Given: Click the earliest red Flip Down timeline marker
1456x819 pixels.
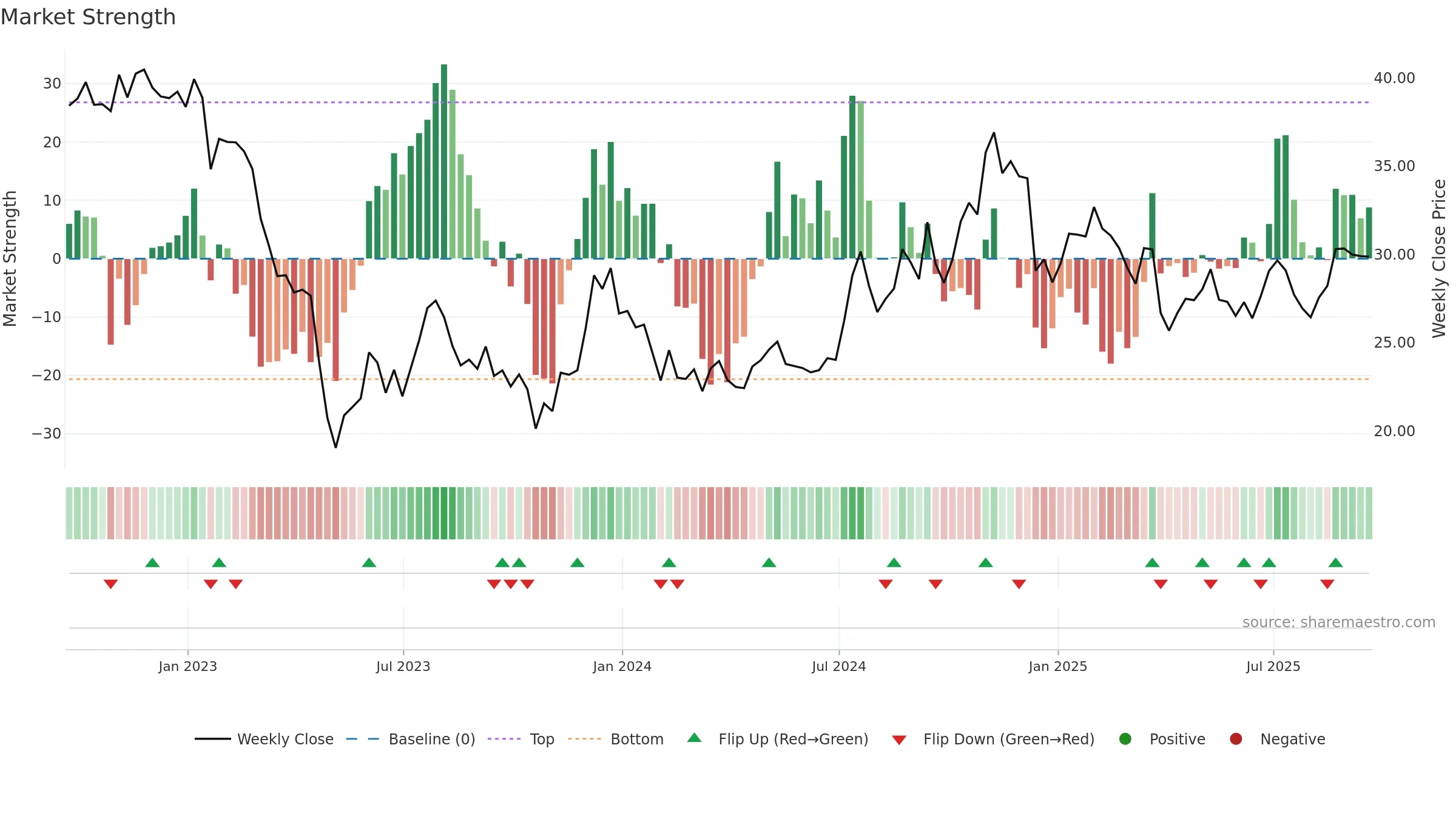Looking at the screenshot, I should tap(110, 584).
